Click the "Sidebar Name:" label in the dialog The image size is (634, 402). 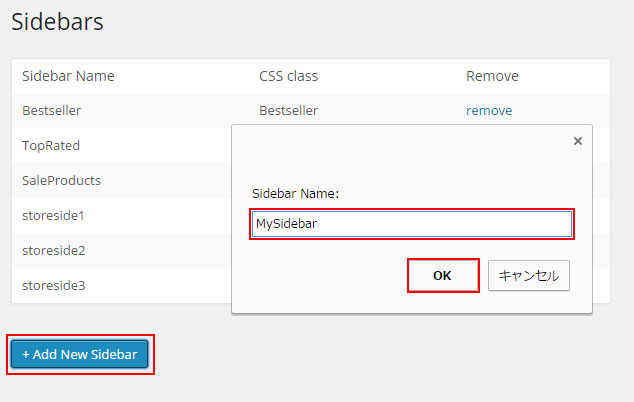tap(295, 193)
